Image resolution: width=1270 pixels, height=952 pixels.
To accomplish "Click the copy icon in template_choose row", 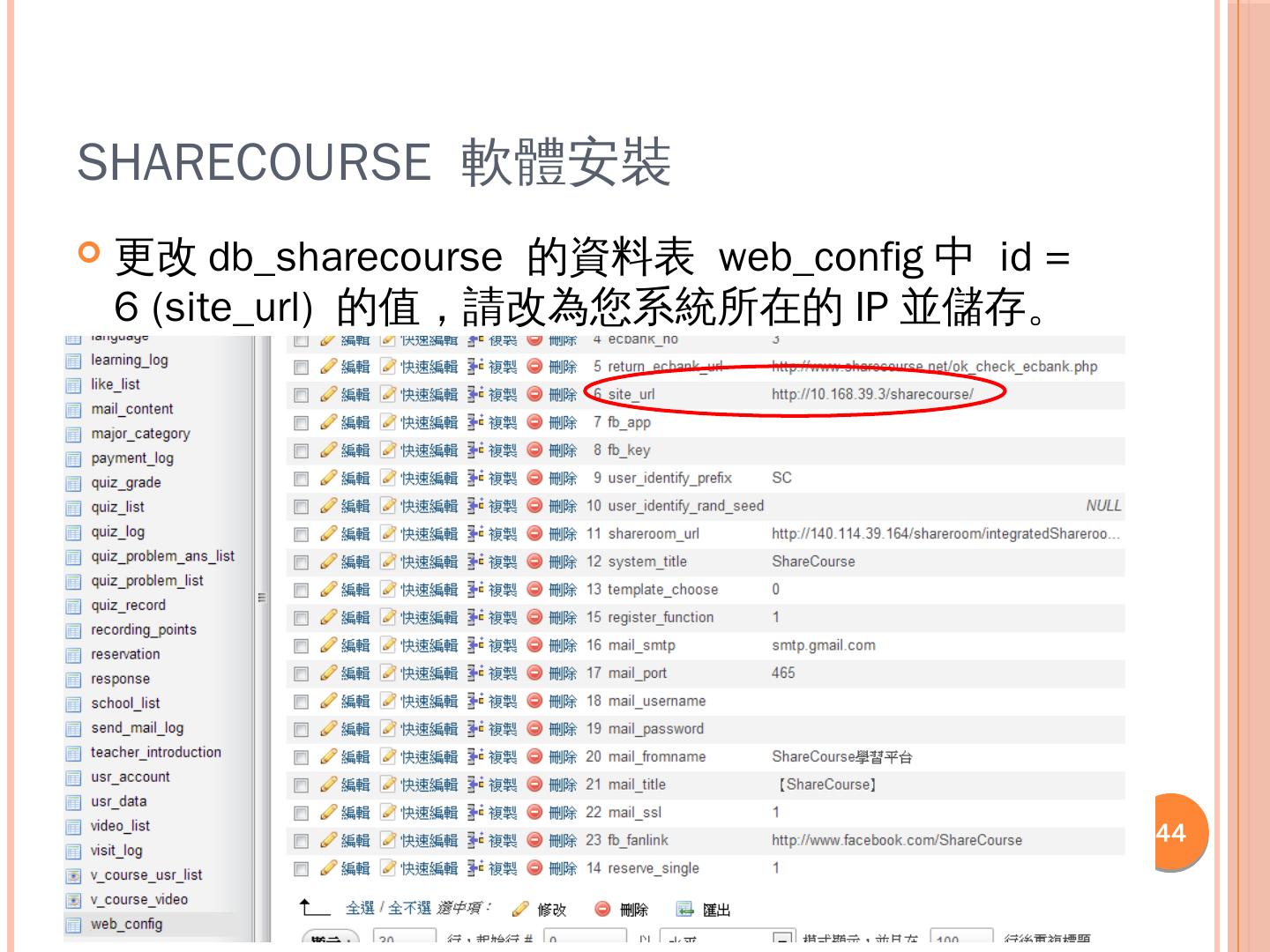I will (x=476, y=590).
